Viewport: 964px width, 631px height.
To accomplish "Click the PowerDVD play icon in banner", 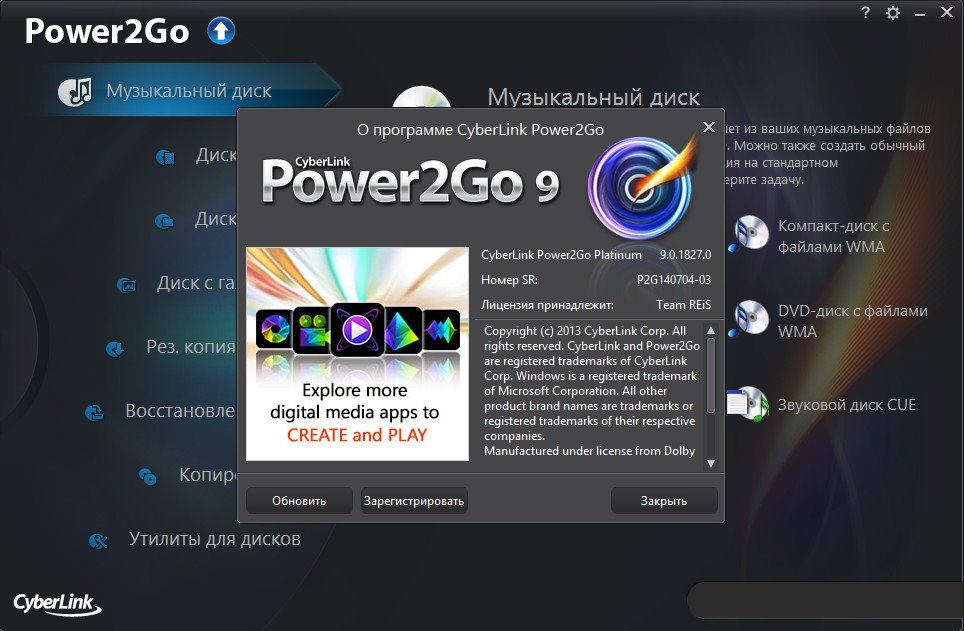I will pos(357,330).
